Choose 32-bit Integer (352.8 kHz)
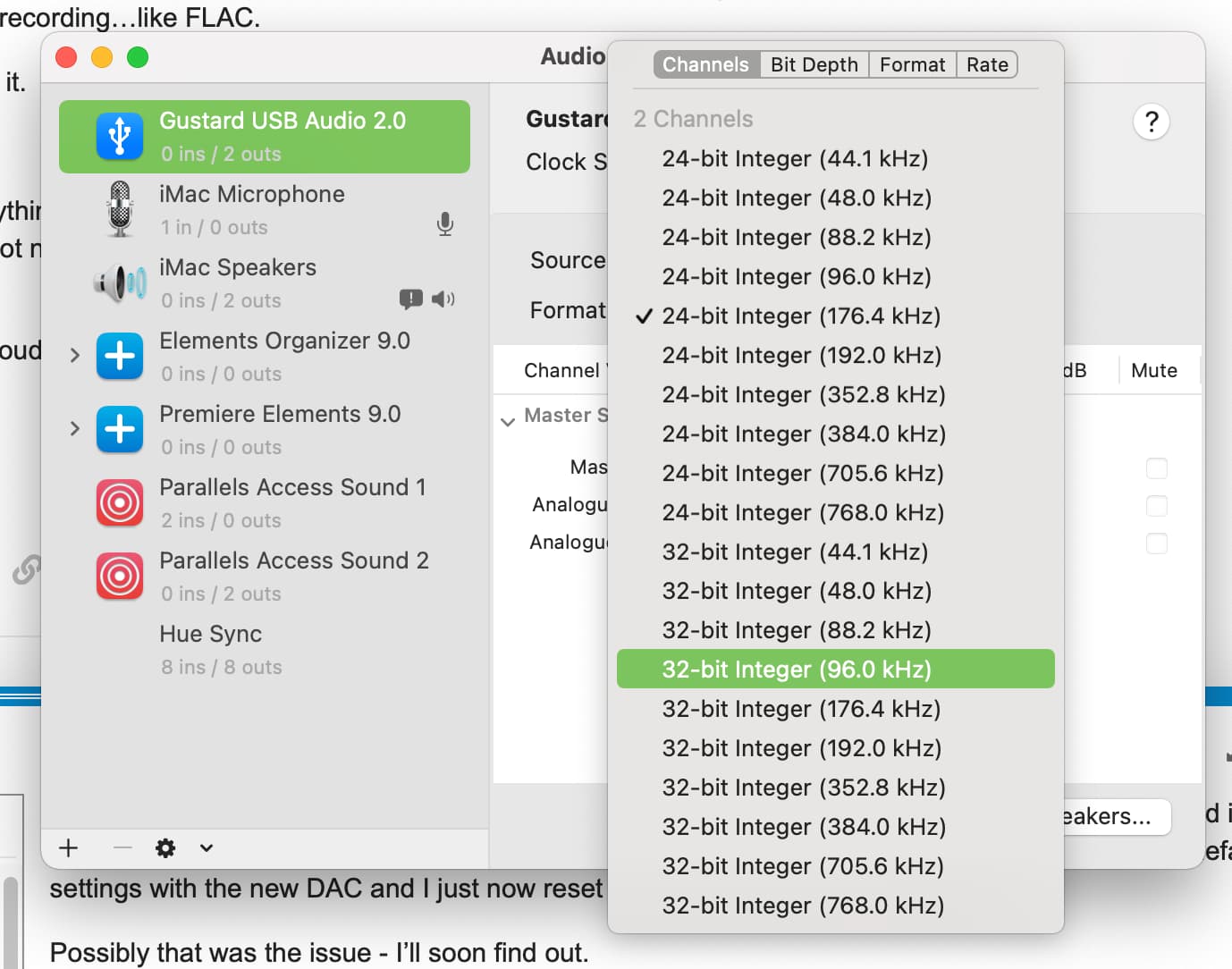The image size is (1232, 969). [836, 788]
